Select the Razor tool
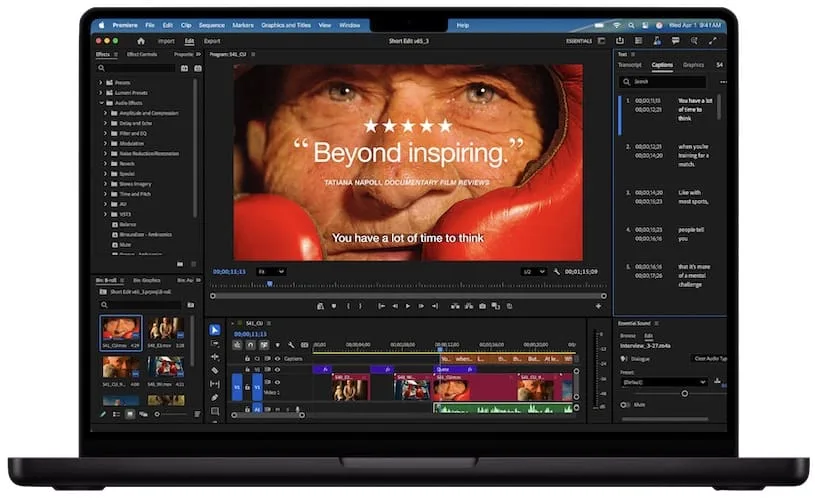The width and height of the screenshot is (815, 498). point(215,371)
